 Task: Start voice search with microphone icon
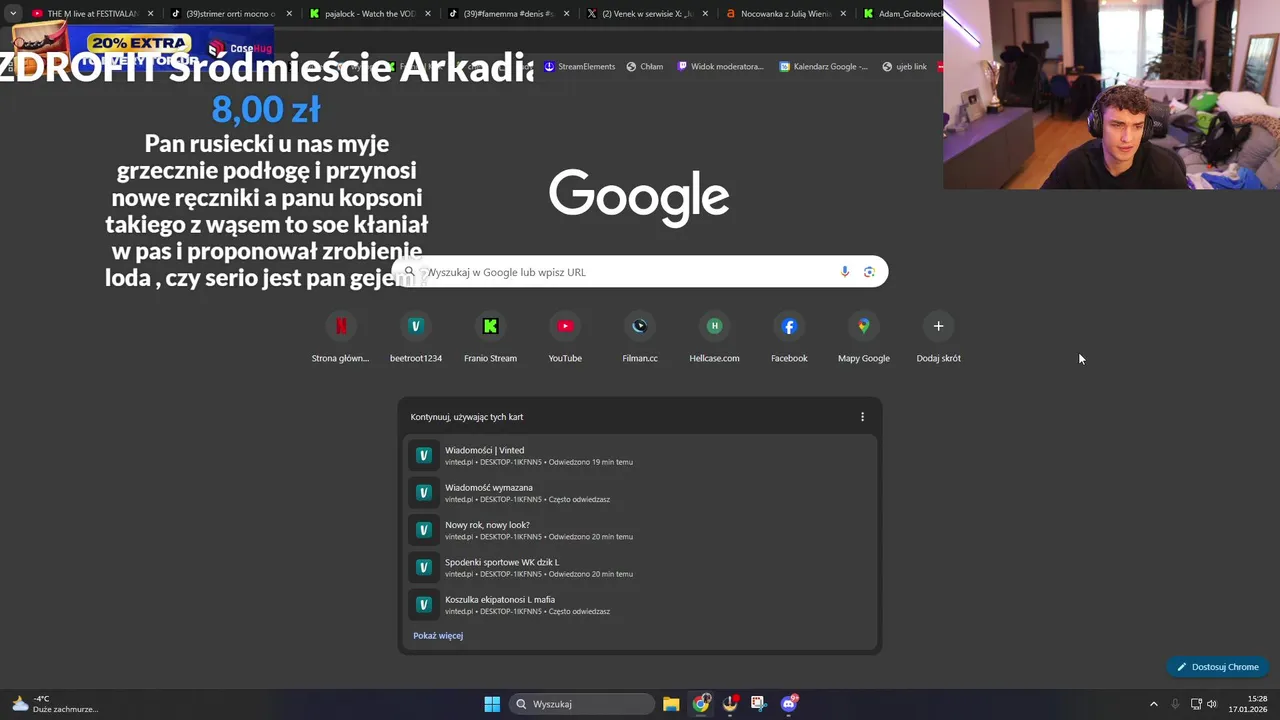(x=845, y=272)
